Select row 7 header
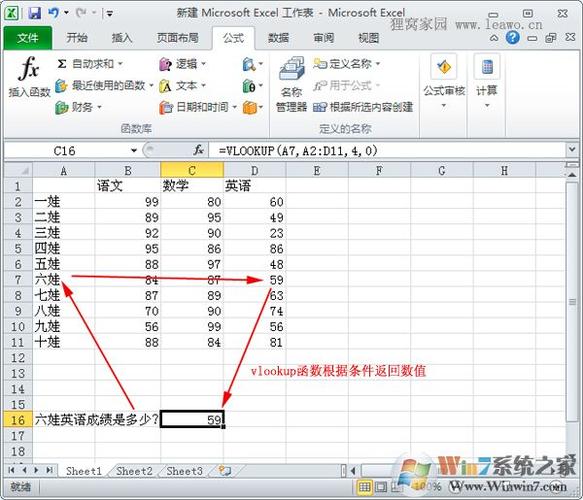 click(18, 279)
